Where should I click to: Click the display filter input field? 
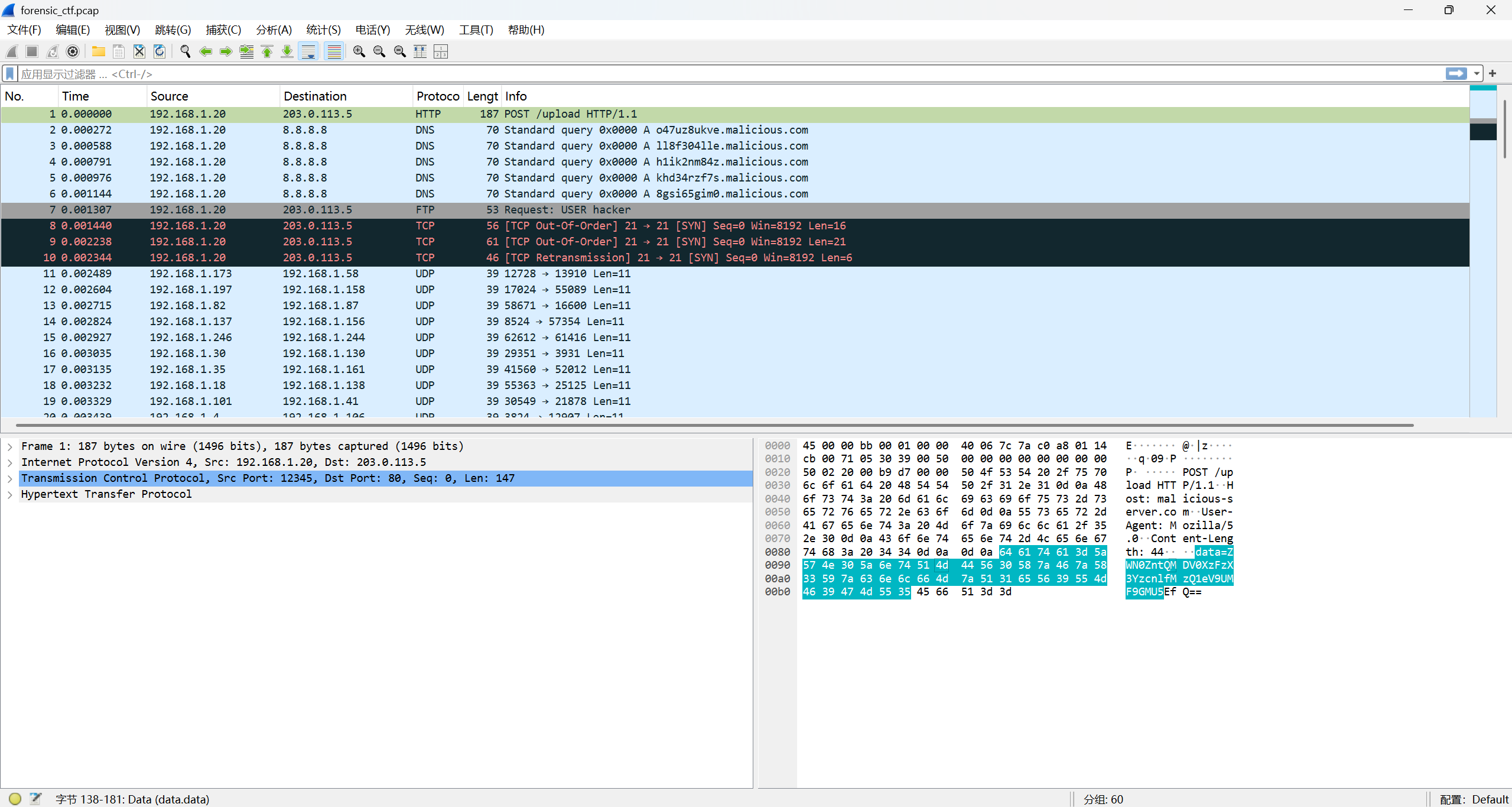pyautogui.click(x=709, y=74)
